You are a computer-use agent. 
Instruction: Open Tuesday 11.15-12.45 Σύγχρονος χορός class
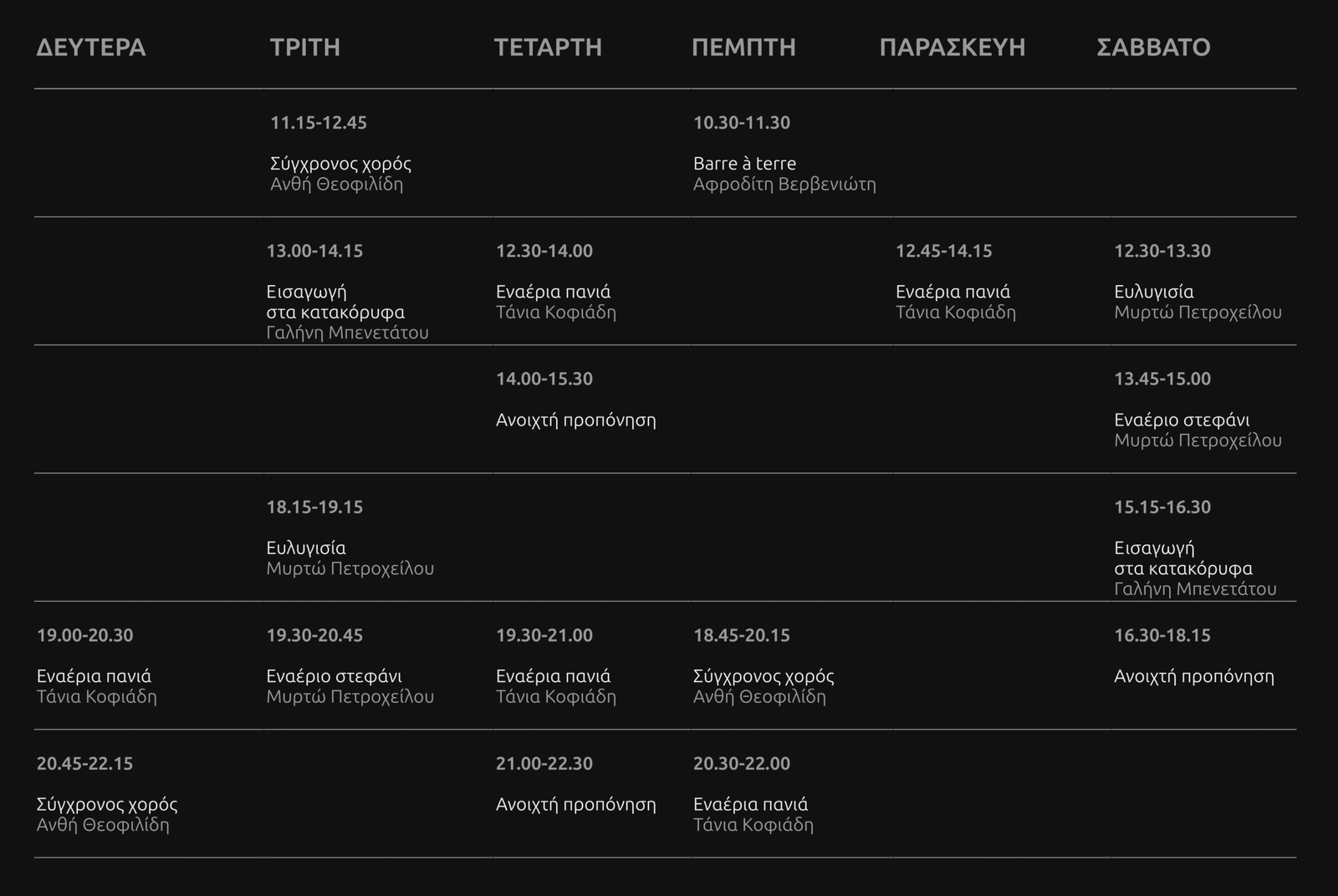point(340,164)
